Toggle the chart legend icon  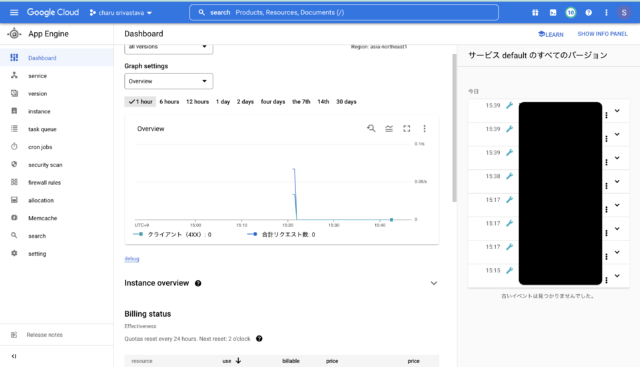[x=389, y=129]
